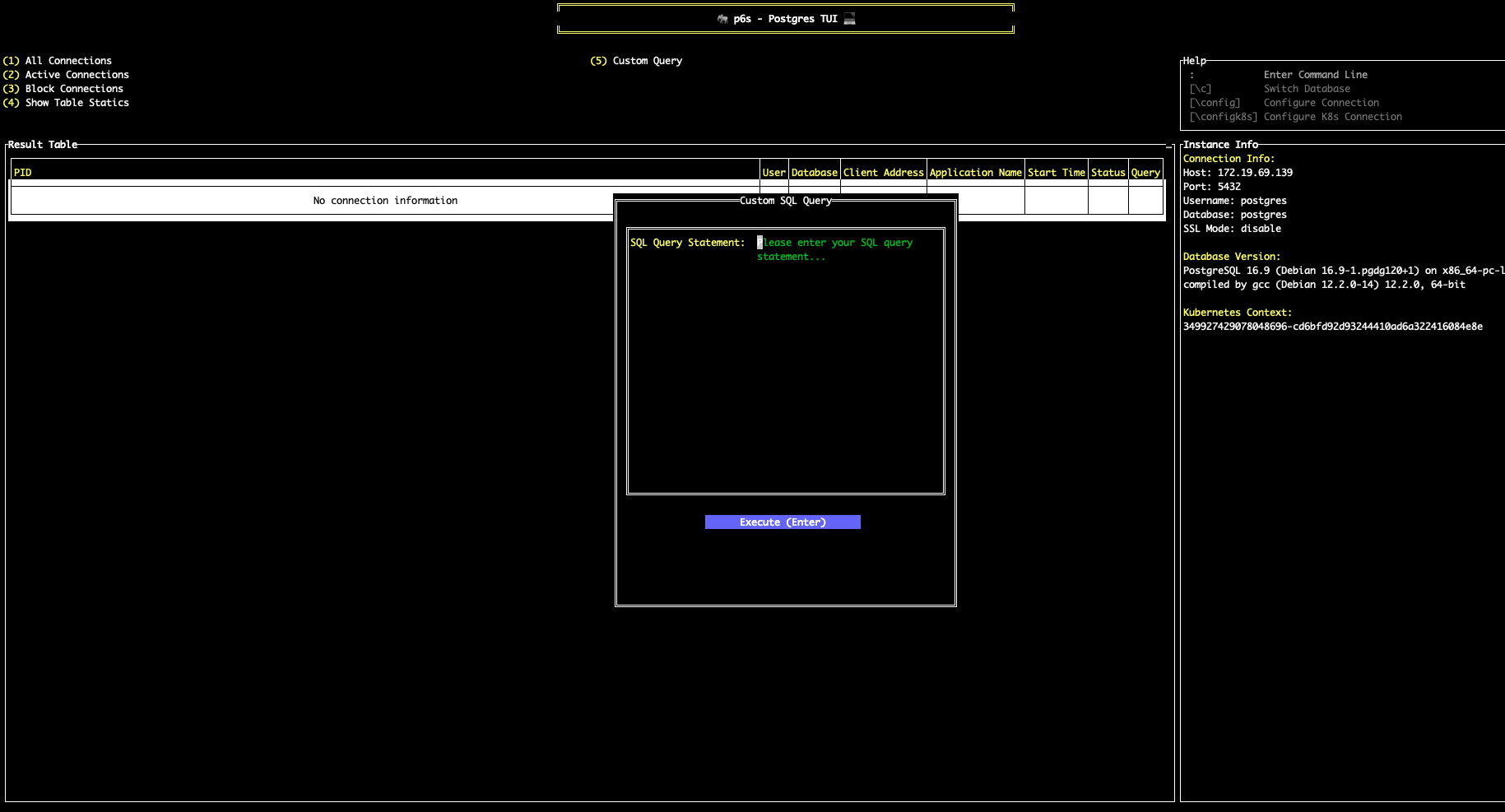Click the Client Address column header
This screenshot has height=812, width=1505.
pos(884,173)
